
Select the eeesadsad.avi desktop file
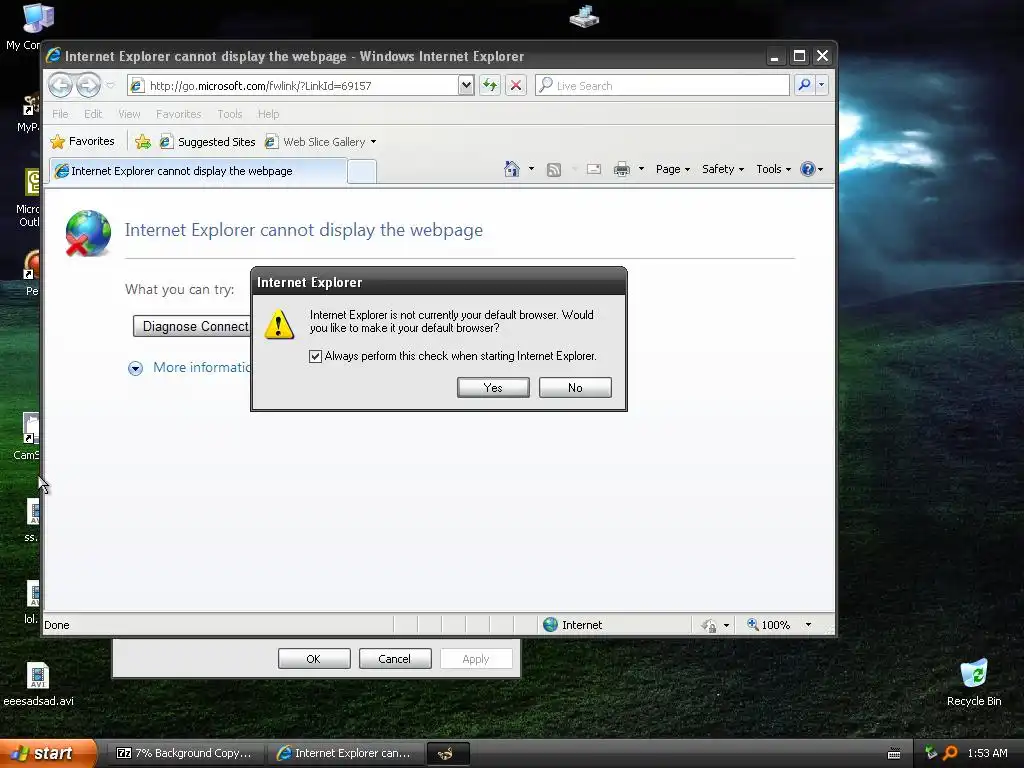tap(38, 684)
